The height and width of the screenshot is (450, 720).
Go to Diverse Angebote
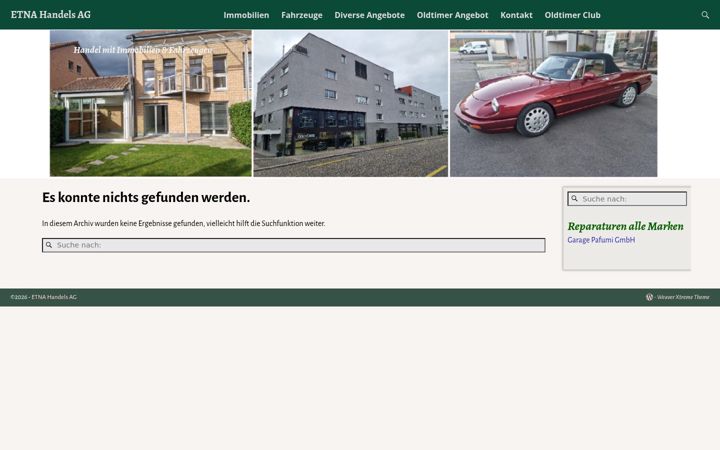point(370,15)
